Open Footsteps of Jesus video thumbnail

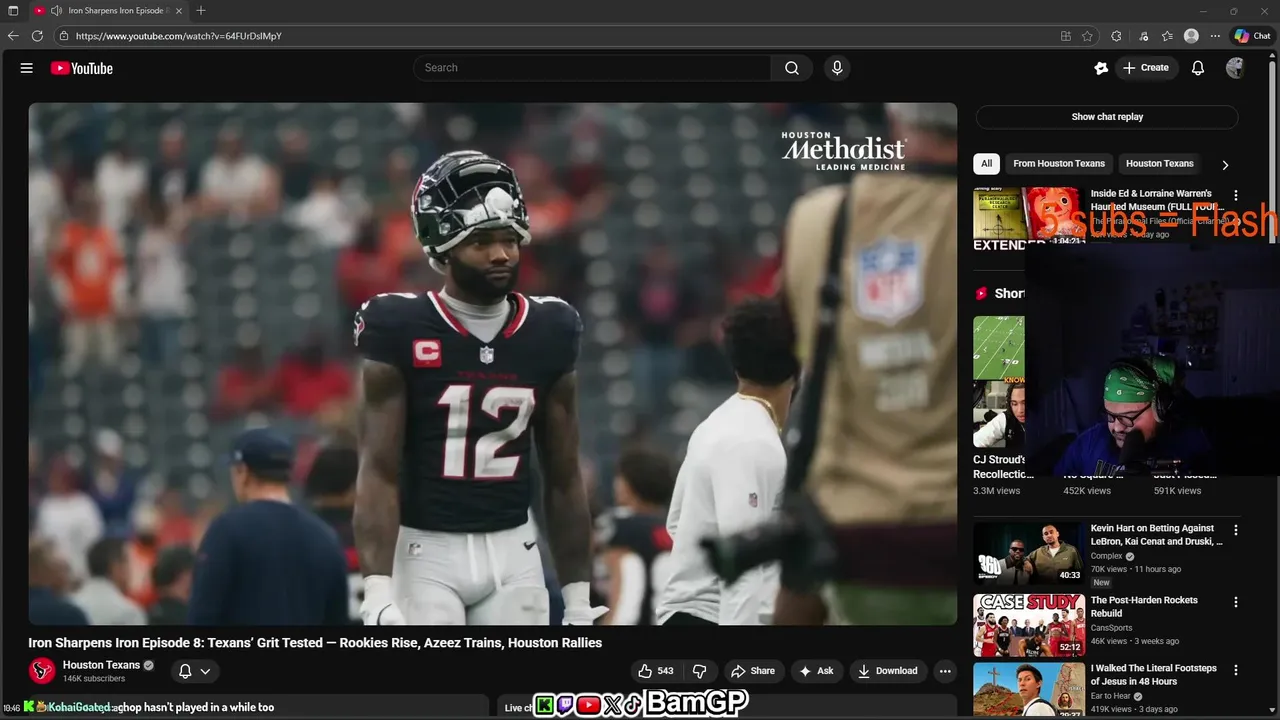coord(1029,690)
